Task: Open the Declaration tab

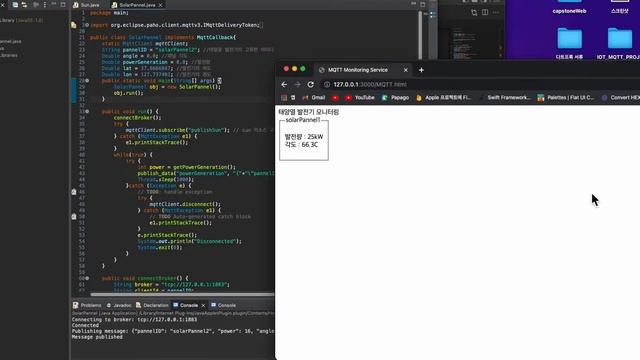Action: (152, 305)
